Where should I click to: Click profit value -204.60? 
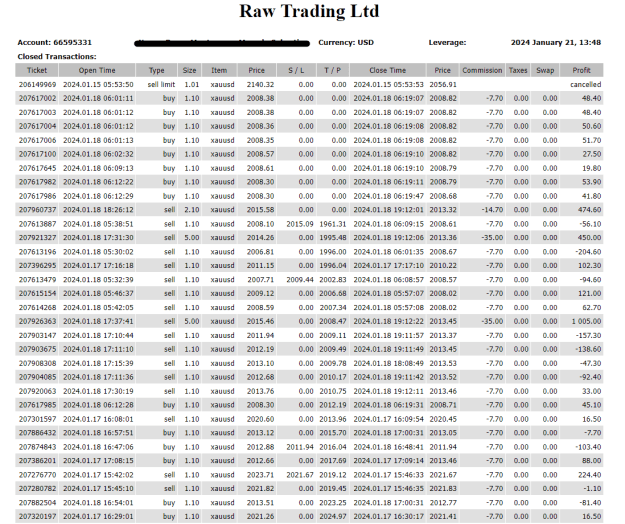click(588, 252)
